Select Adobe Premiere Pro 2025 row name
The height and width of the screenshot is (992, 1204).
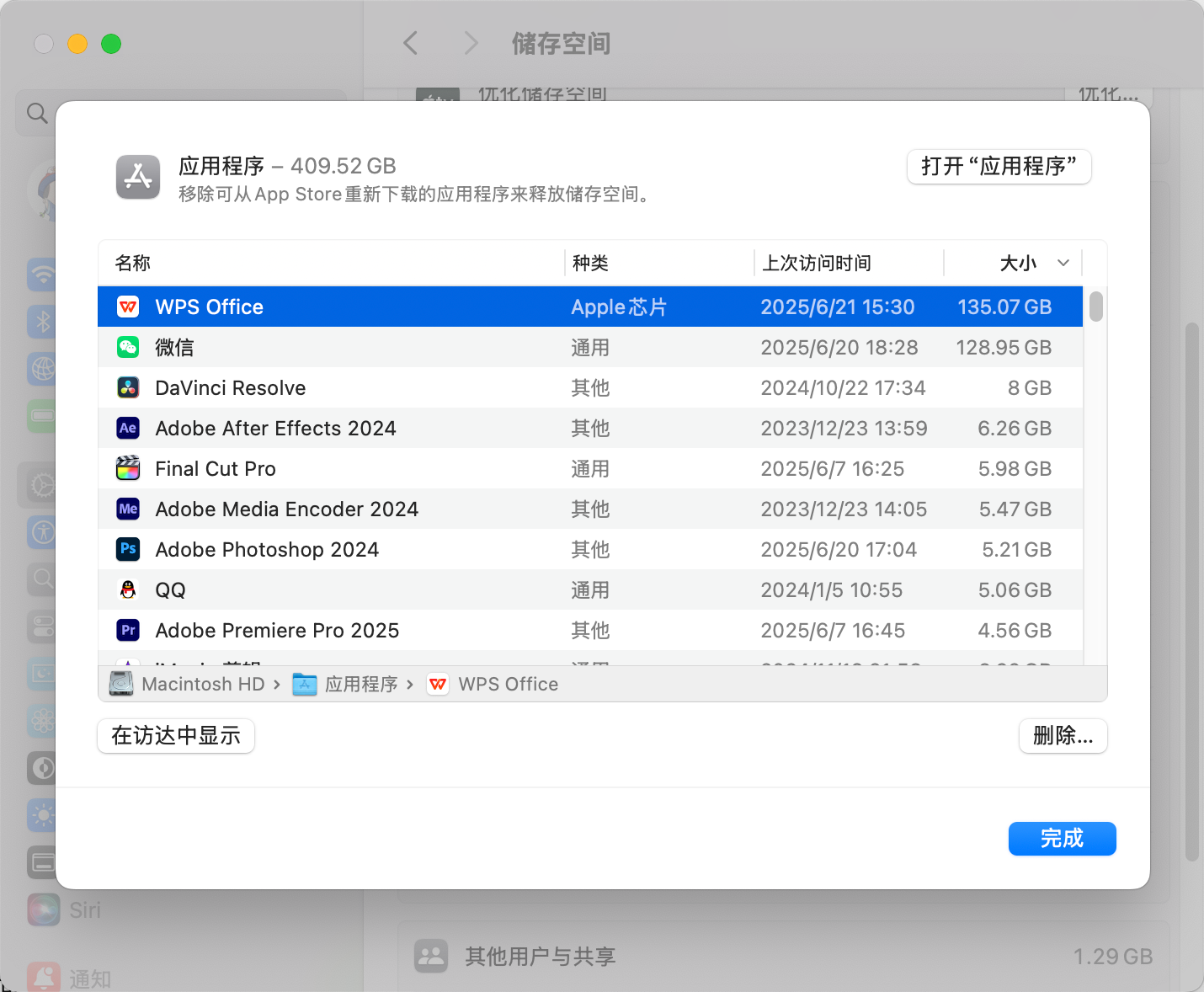point(277,630)
